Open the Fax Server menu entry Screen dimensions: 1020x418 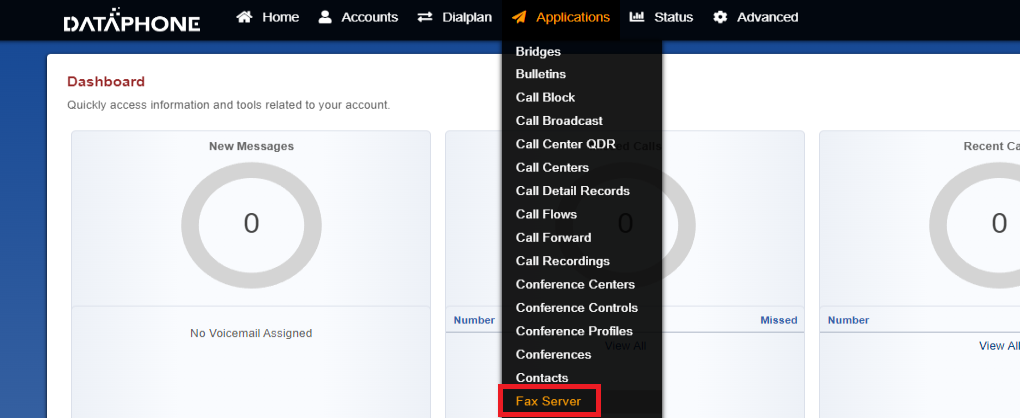[x=548, y=401]
